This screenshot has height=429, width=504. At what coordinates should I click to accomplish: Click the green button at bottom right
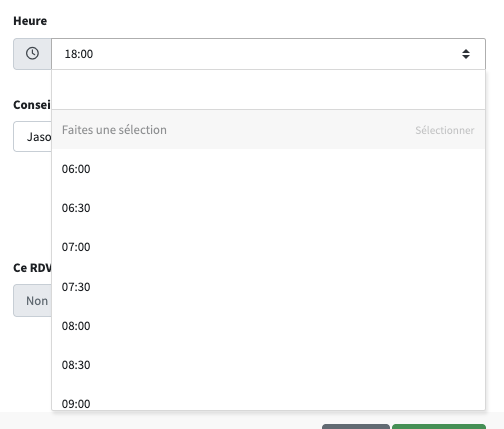[439, 426]
